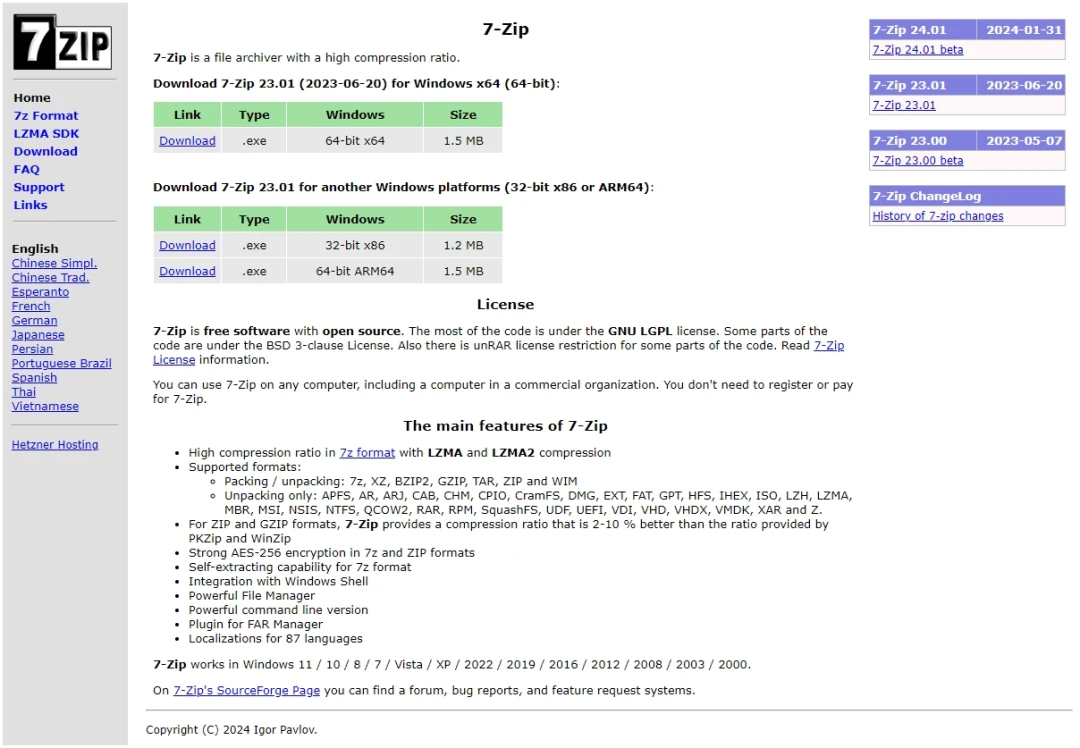This screenshot has height=748, width=1080.
Task: Click the 7-Zip 24.01 version header
Action: pos(923,30)
